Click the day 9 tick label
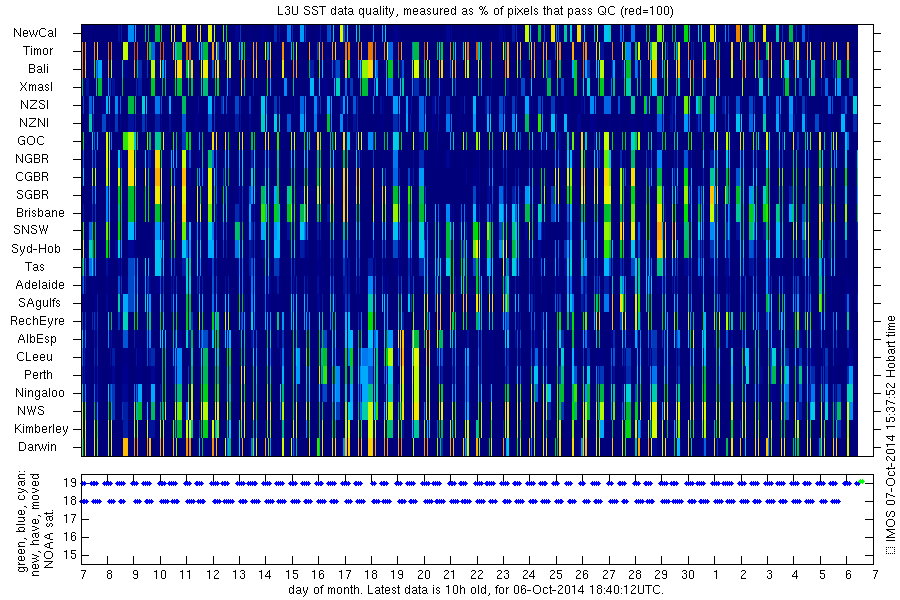 coord(135,575)
